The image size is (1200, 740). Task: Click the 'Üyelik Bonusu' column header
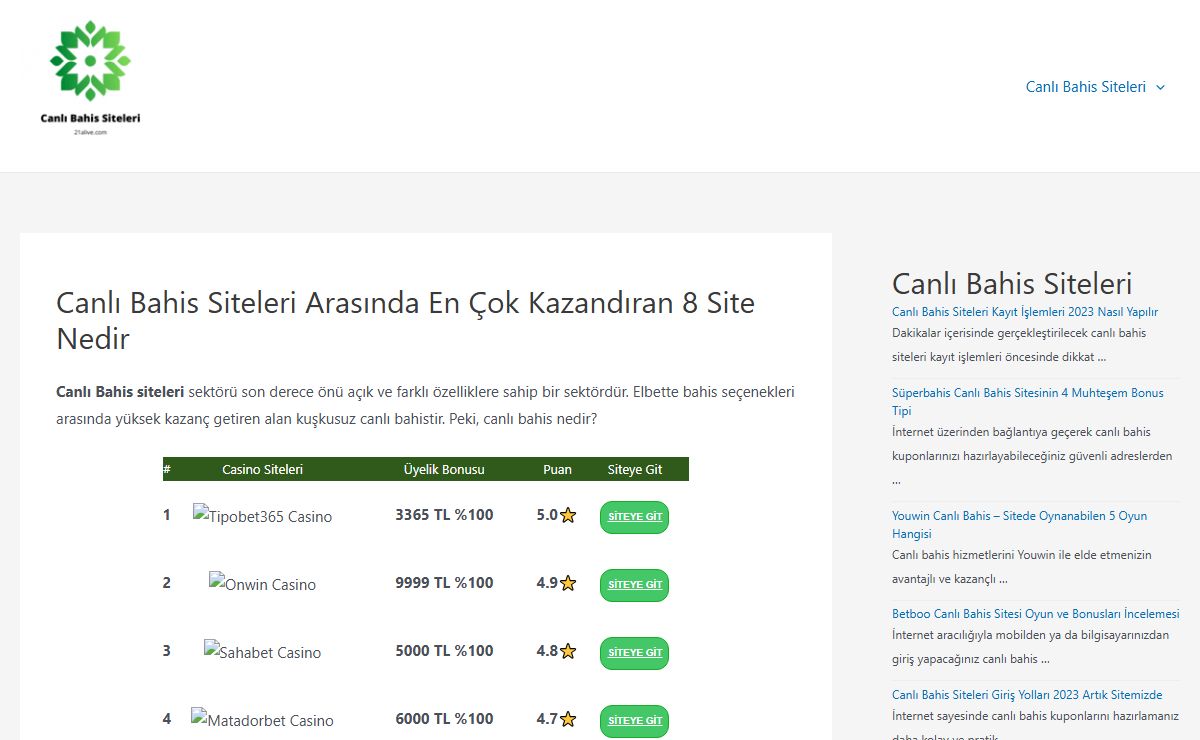click(444, 469)
